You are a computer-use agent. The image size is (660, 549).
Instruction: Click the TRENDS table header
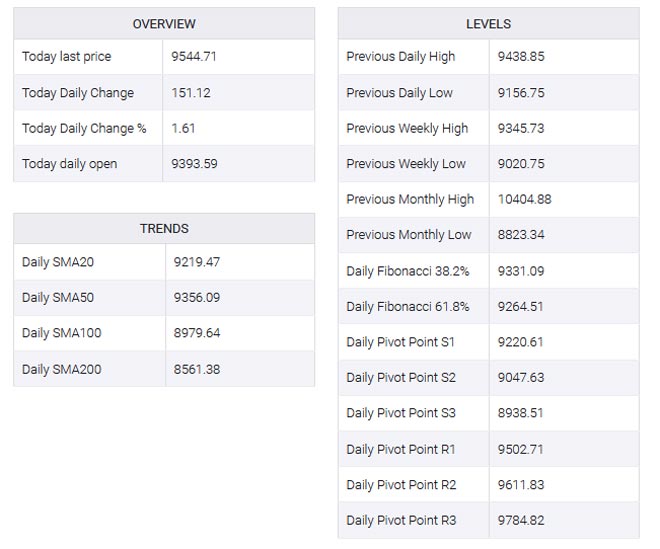pyautogui.click(x=164, y=229)
